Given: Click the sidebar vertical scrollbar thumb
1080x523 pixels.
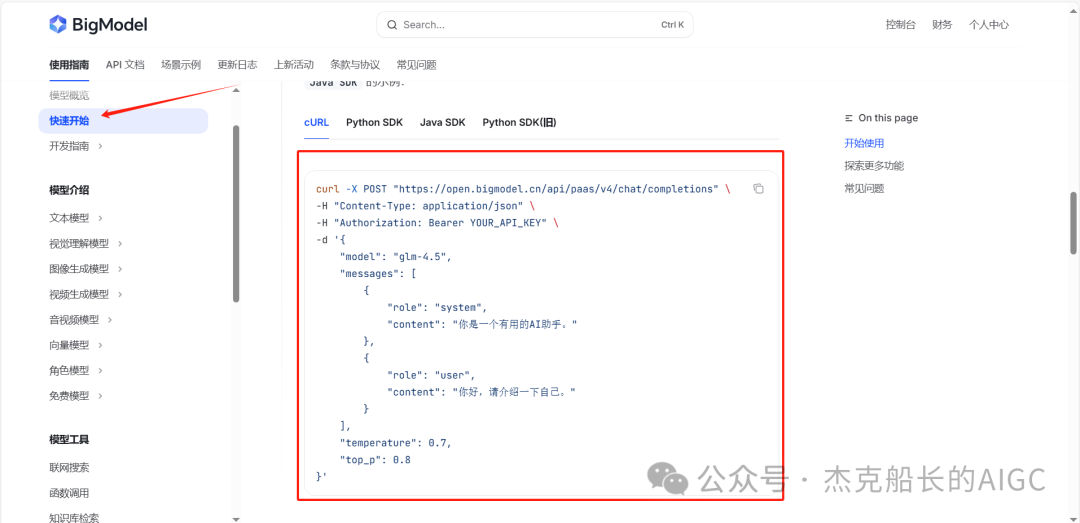Looking at the screenshot, I should 236,214.
